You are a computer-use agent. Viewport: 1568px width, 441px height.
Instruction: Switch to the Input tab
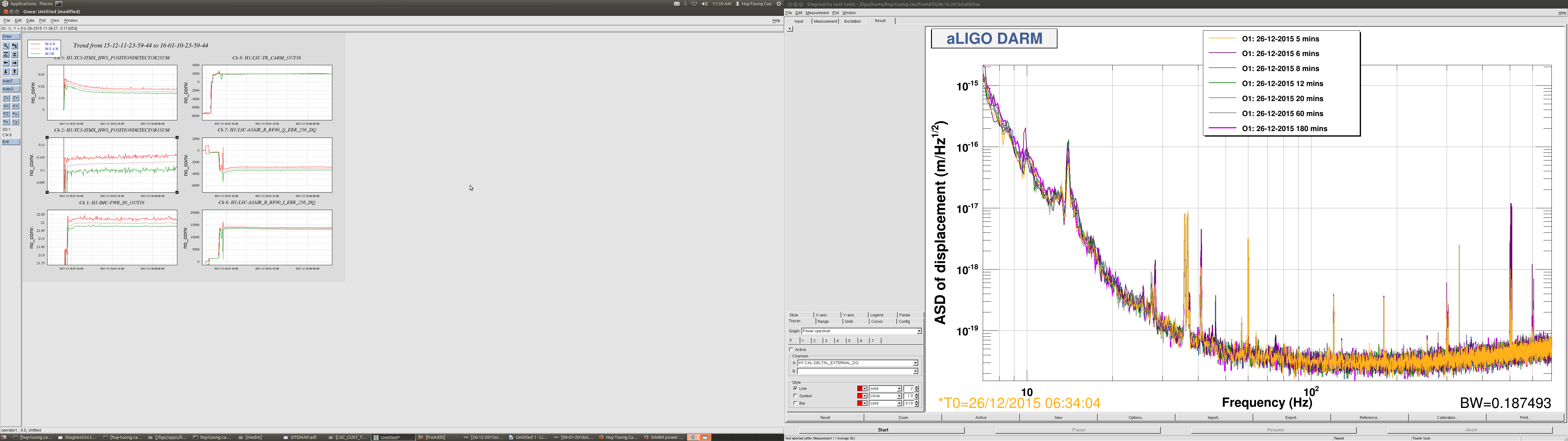click(x=799, y=21)
